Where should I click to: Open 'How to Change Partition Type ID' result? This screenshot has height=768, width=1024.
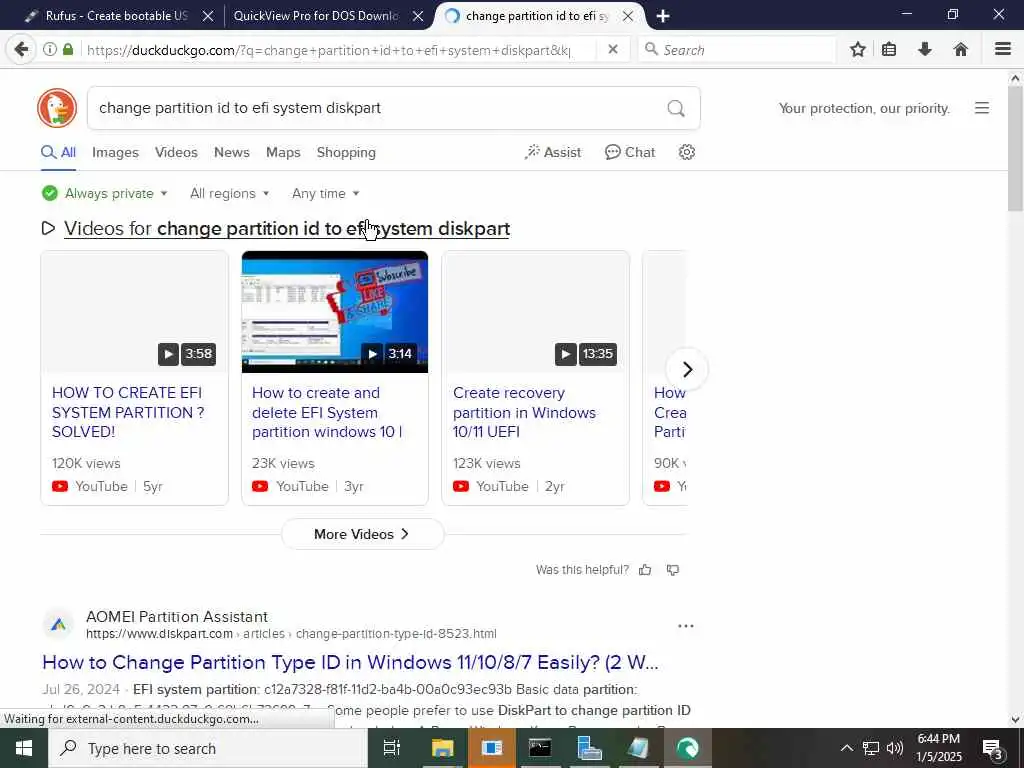pos(350,662)
